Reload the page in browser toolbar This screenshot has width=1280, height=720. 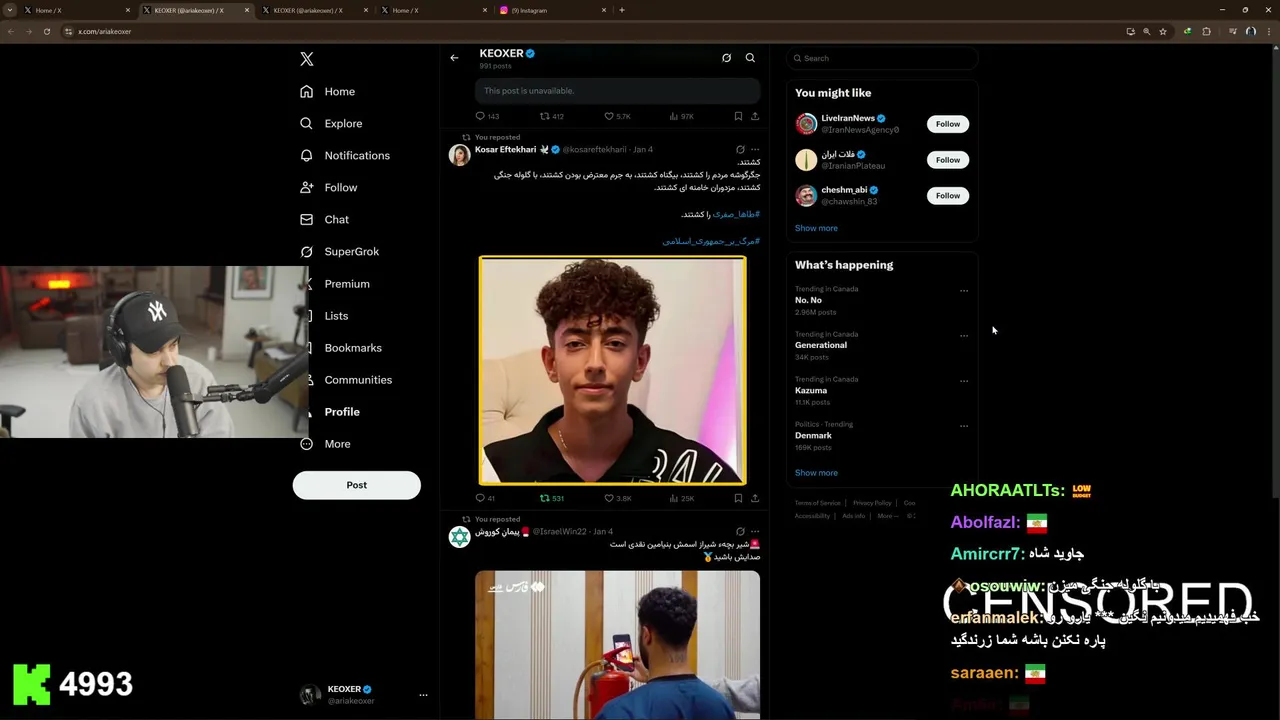coord(47,31)
